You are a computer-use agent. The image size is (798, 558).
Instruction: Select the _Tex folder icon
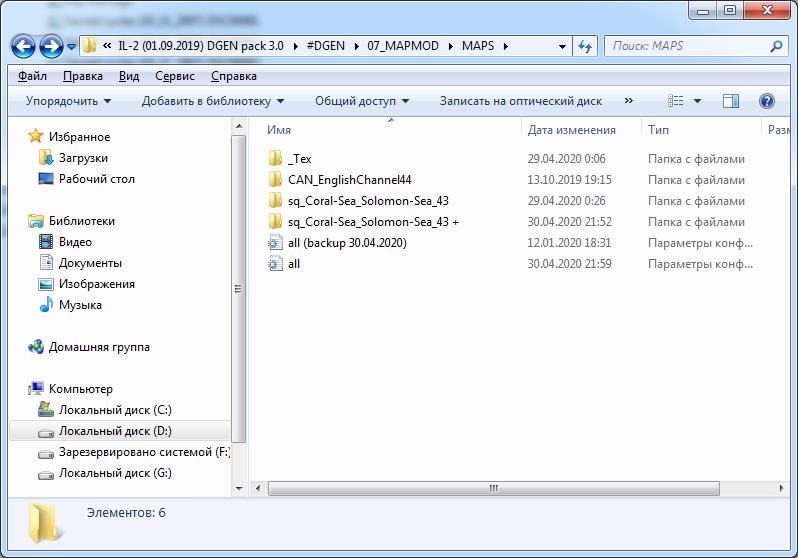point(275,158)
